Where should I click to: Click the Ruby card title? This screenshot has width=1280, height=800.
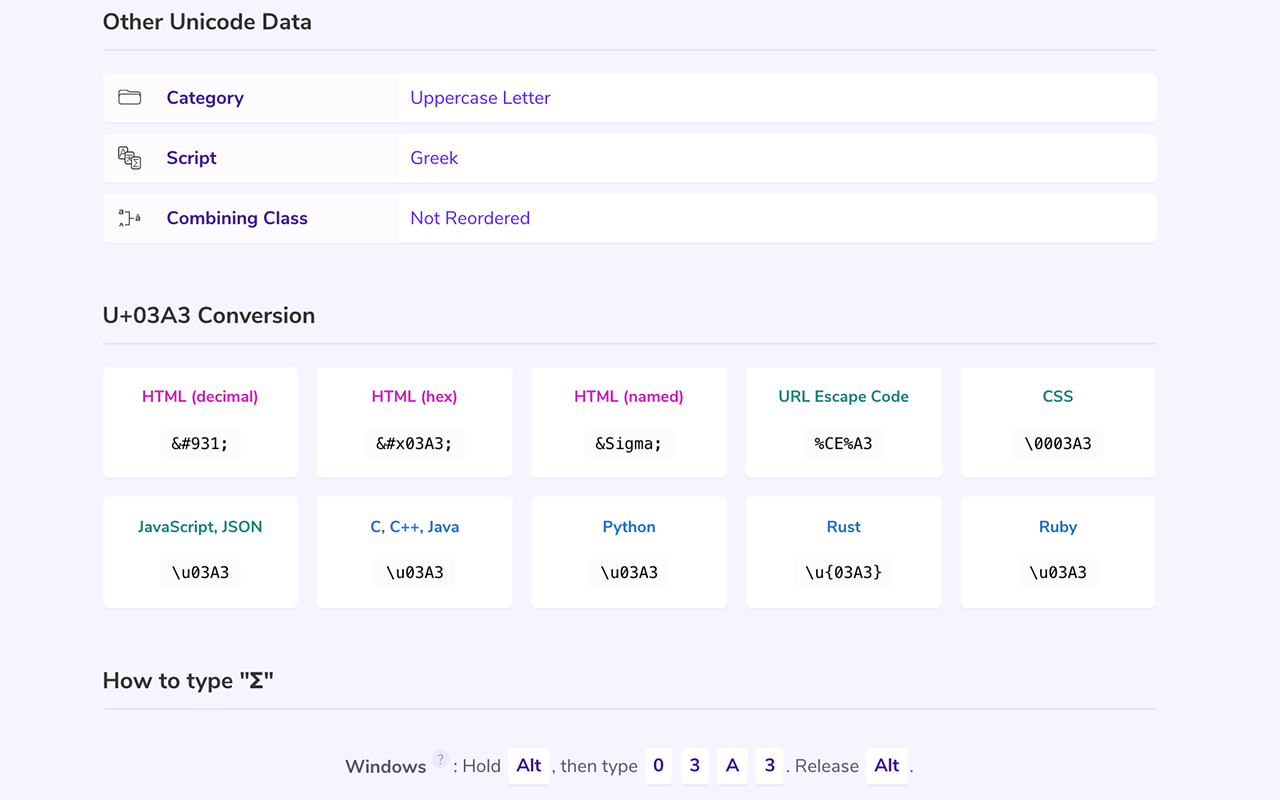pos(1058,527)
